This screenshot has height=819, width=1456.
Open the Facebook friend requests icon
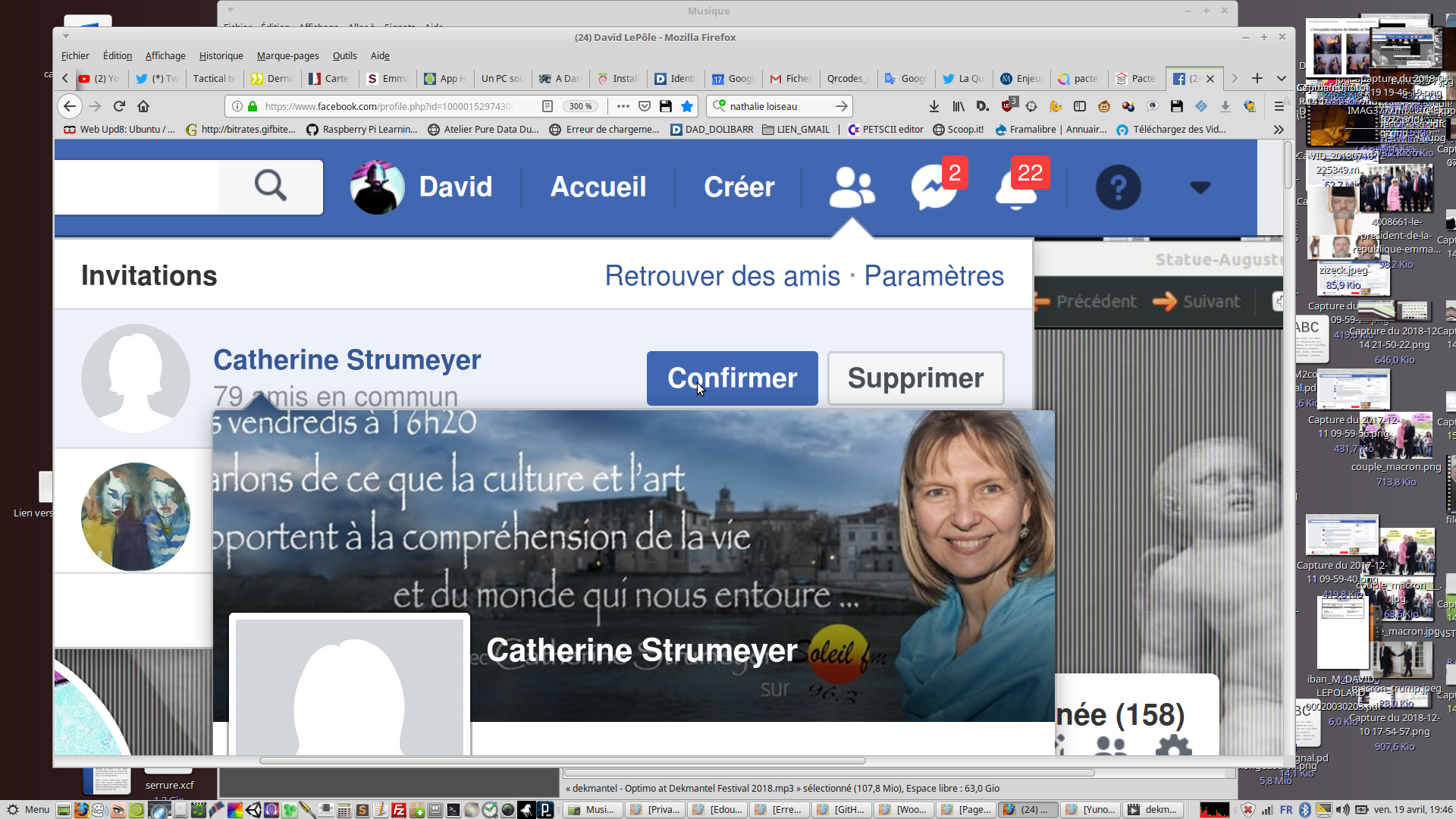click(852, 187)
